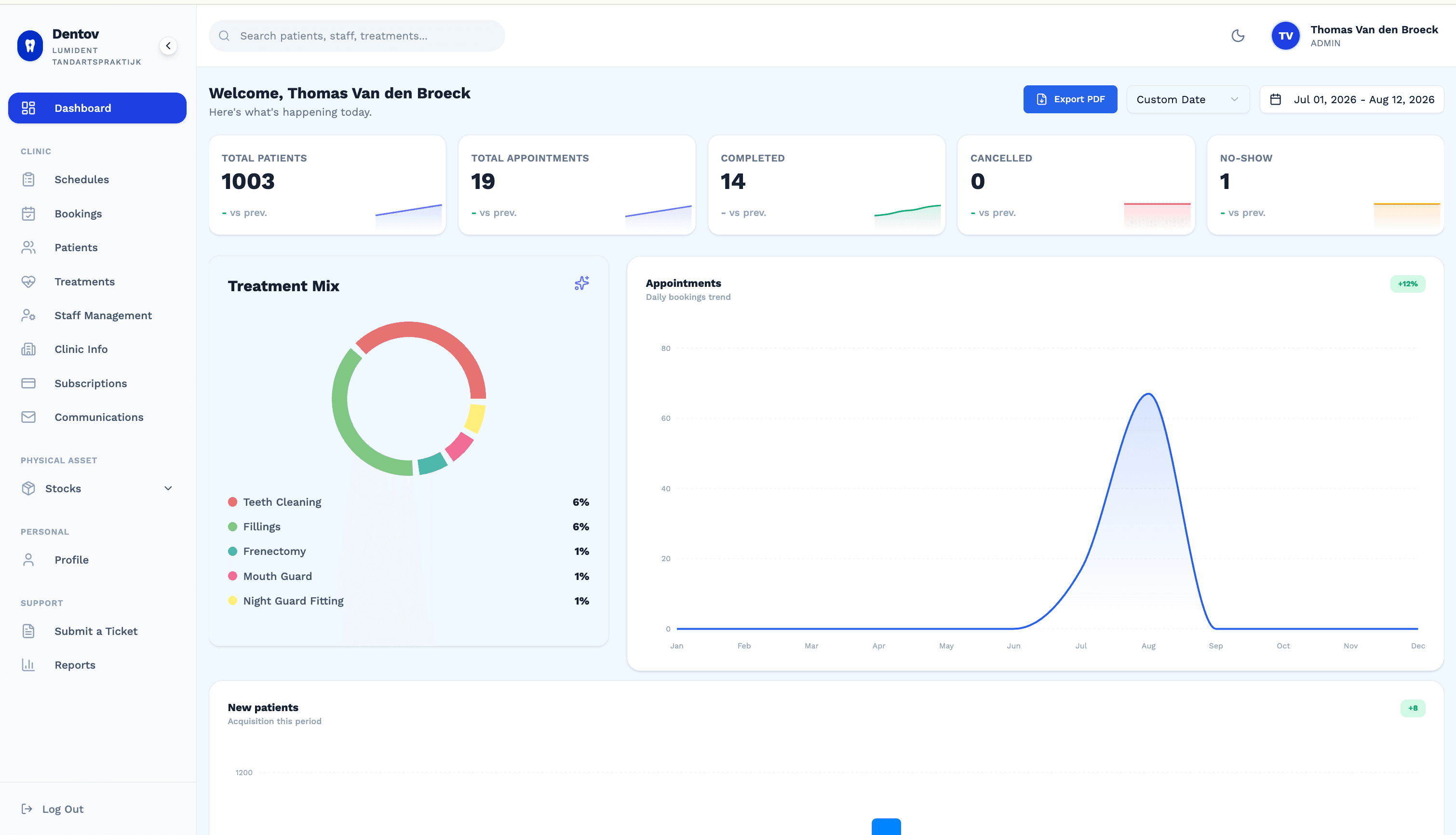Screen dimensions: 1456x835
Task: Click the Export PDF button
Action: click(1070, 99)
